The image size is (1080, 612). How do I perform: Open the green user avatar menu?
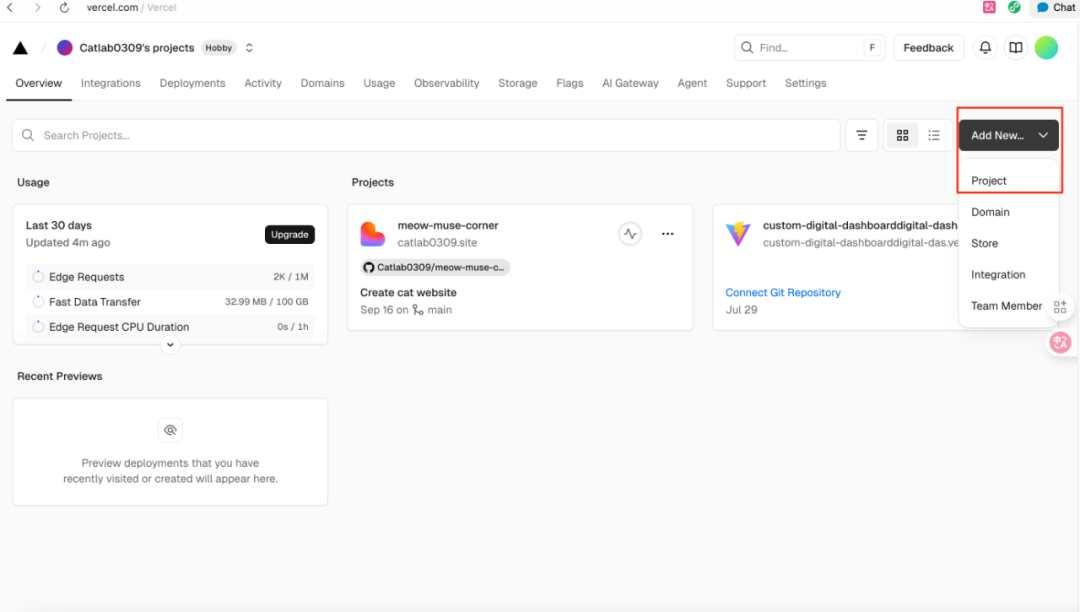(x=1046, y=48)
